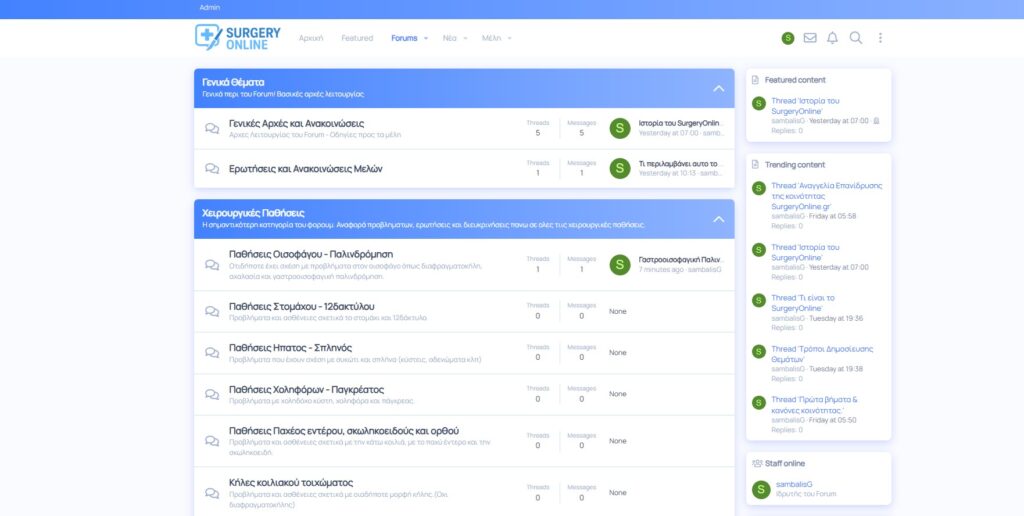Collapse the Χειρουργικές Παθήσεις category

[x=718, y=219]
